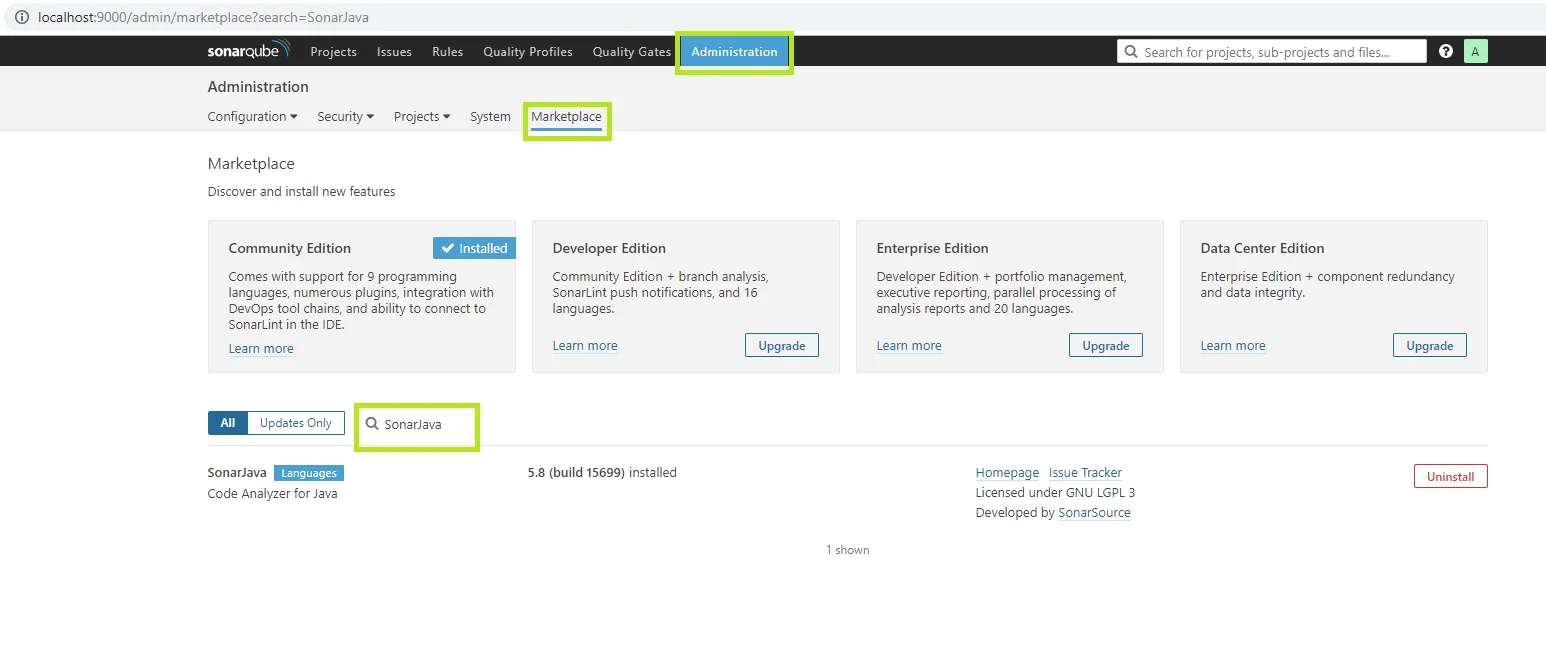The width and height of the screenshot is (1546, 662).
Task: Click the 'Code Analyzer for Java' description
Action: click(272, 494)
